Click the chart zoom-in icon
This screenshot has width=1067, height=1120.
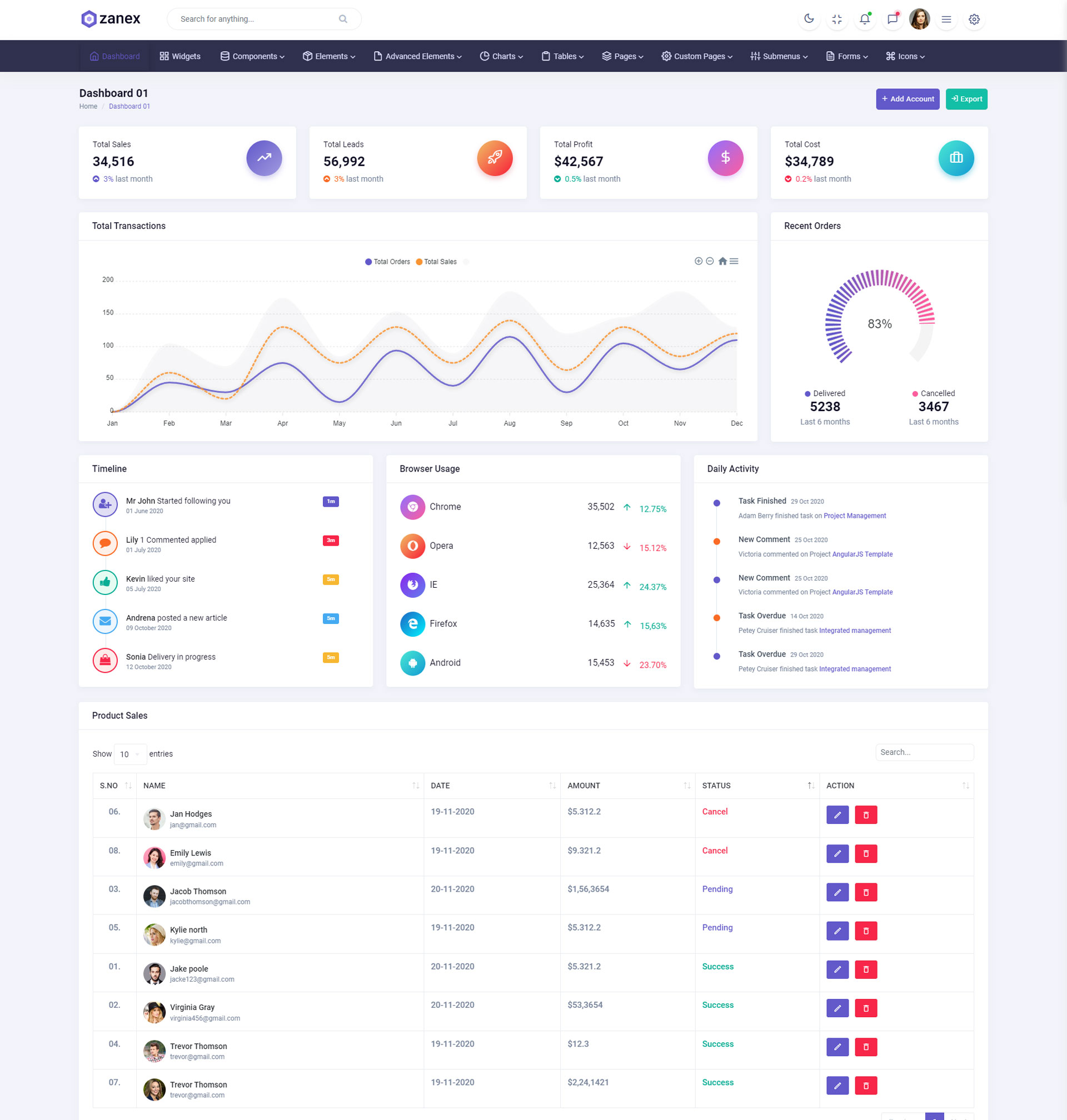[x=699, y=261]
